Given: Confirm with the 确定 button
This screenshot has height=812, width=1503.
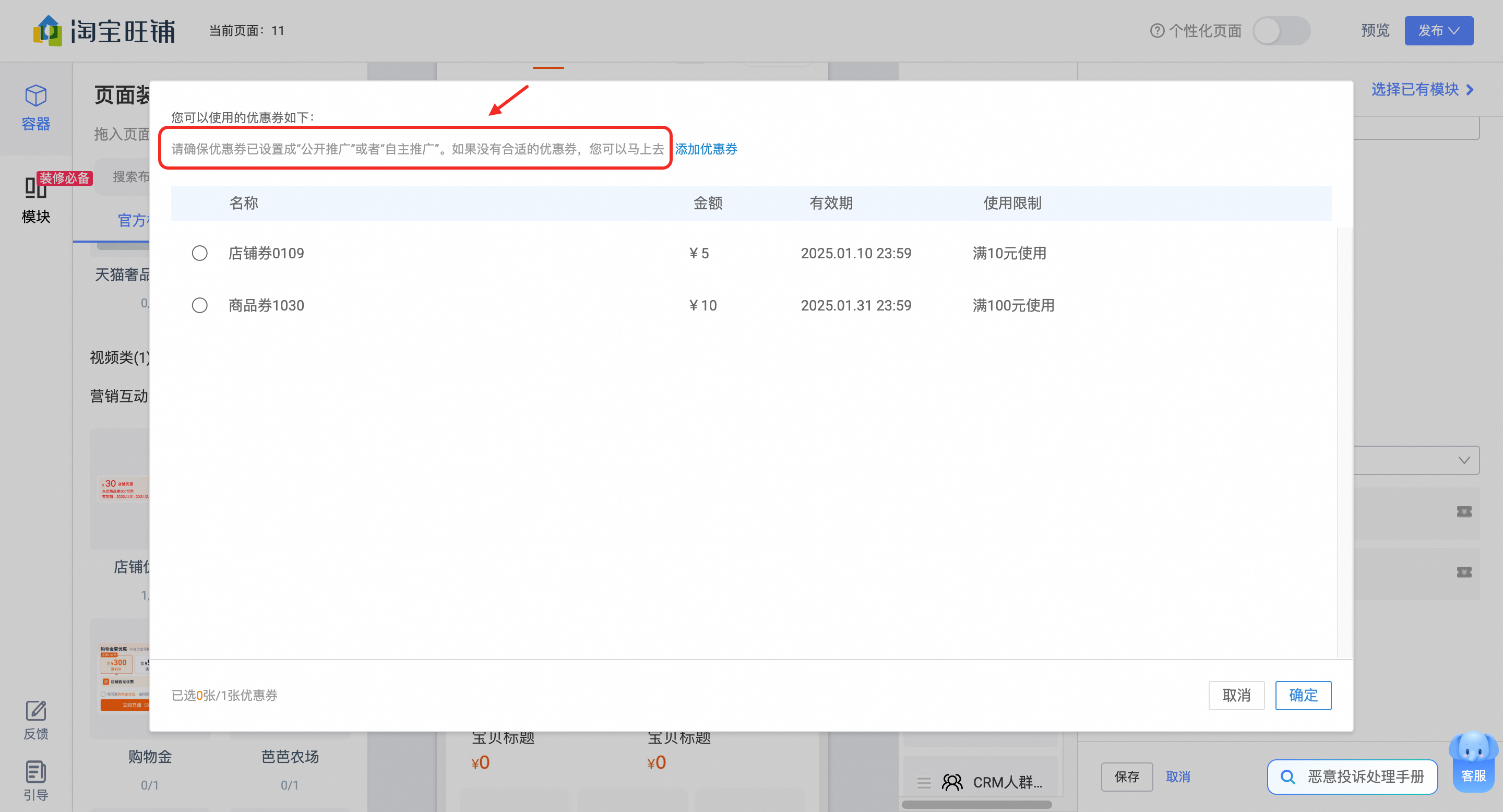Looking at the screenshot, I should 1303,695.
